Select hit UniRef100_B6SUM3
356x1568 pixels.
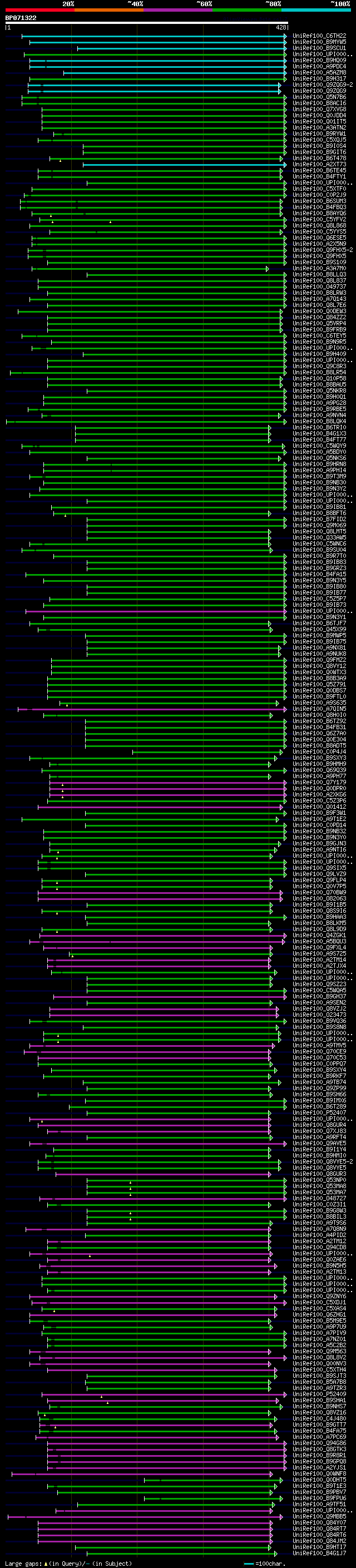(319, 201)
